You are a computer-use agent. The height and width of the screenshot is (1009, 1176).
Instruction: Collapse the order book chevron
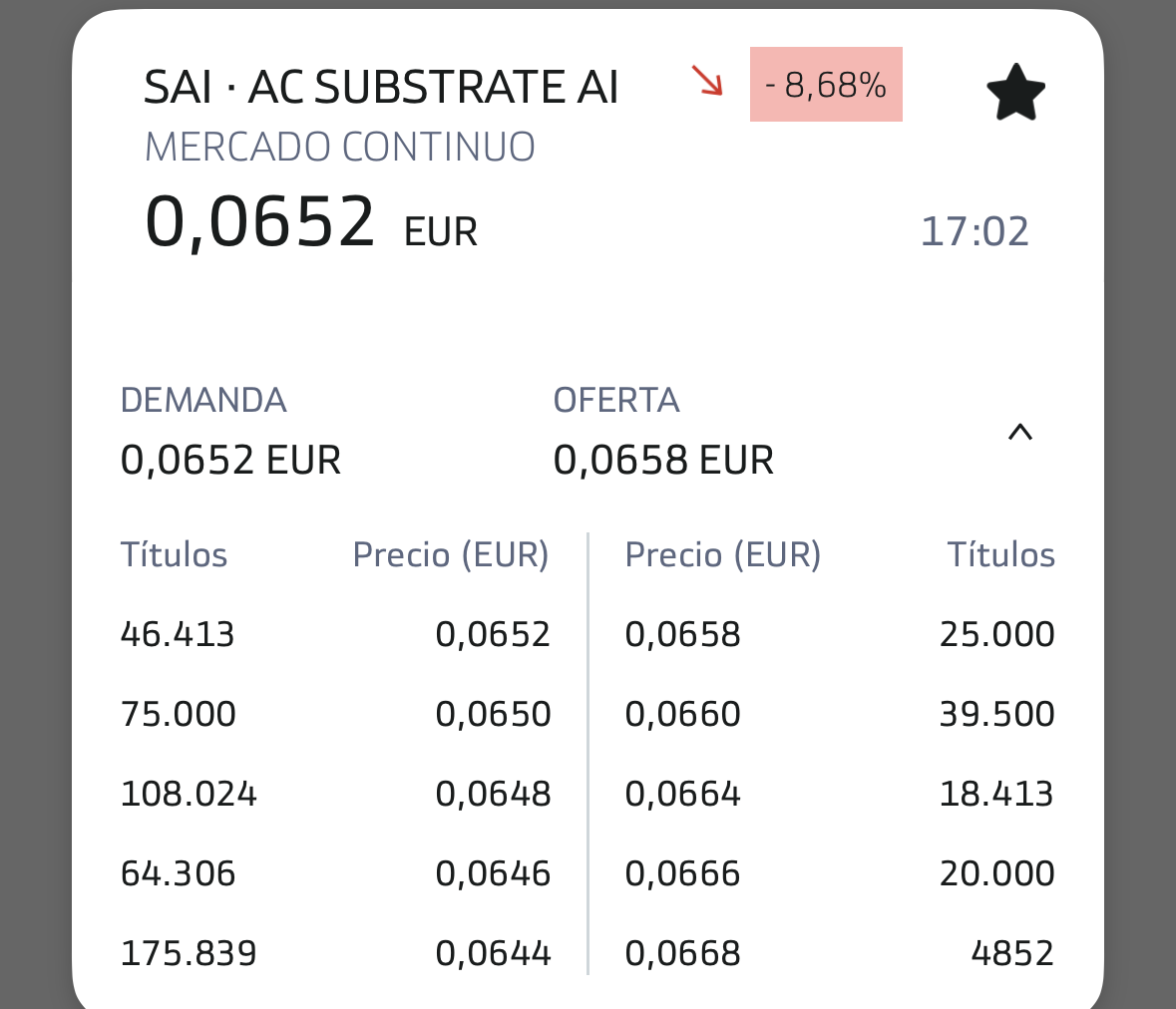click(1019, 433)
